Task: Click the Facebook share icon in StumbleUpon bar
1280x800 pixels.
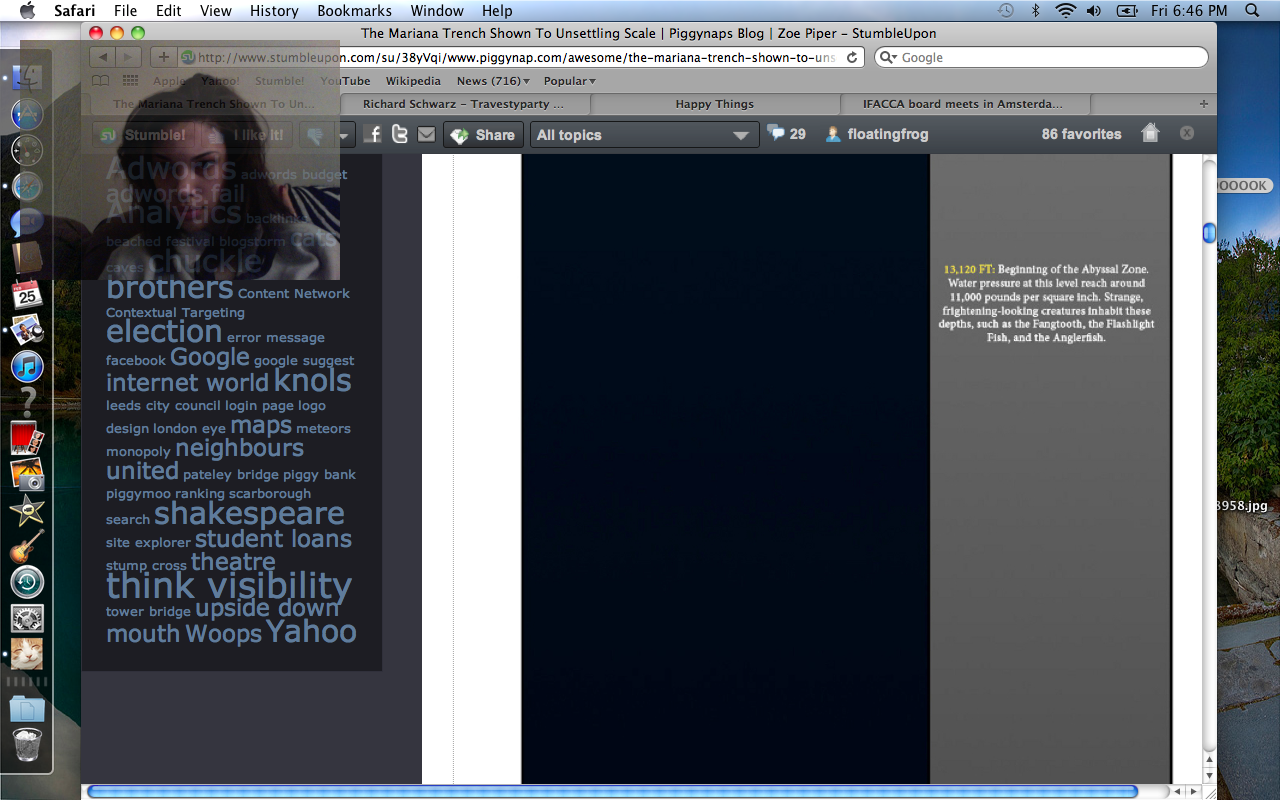Action: pos(373,134)
